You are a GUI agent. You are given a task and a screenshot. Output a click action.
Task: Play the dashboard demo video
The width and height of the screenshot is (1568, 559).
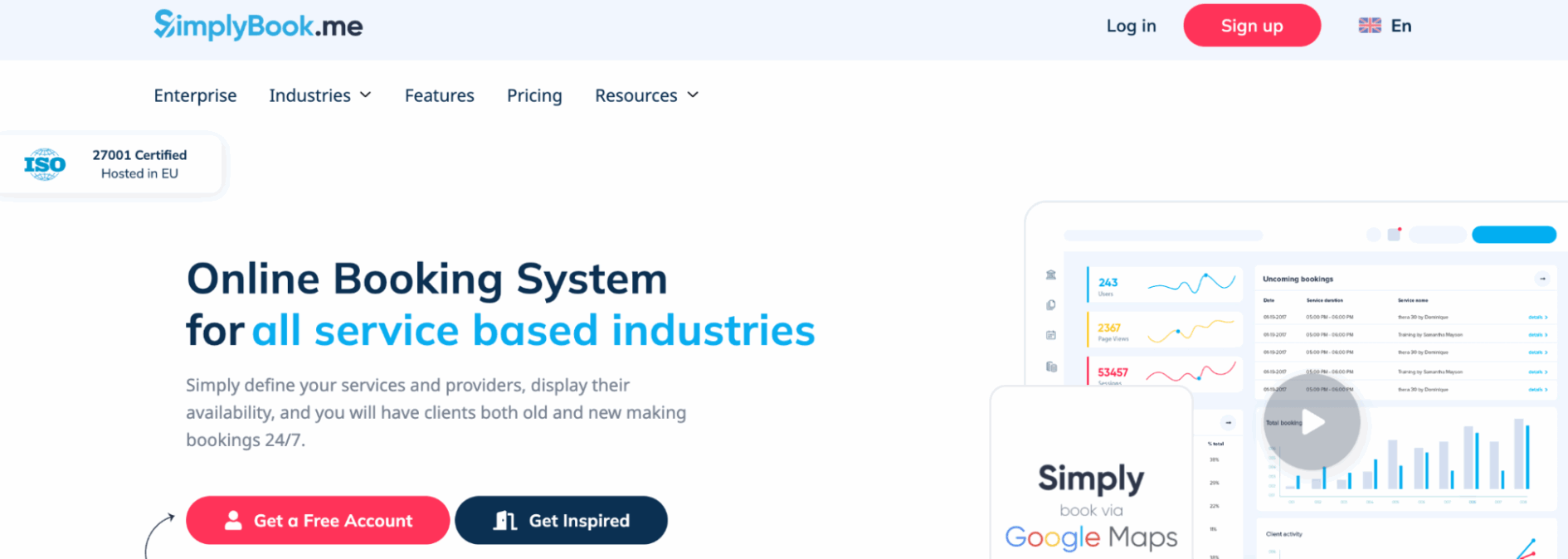tap(1312, 422)
